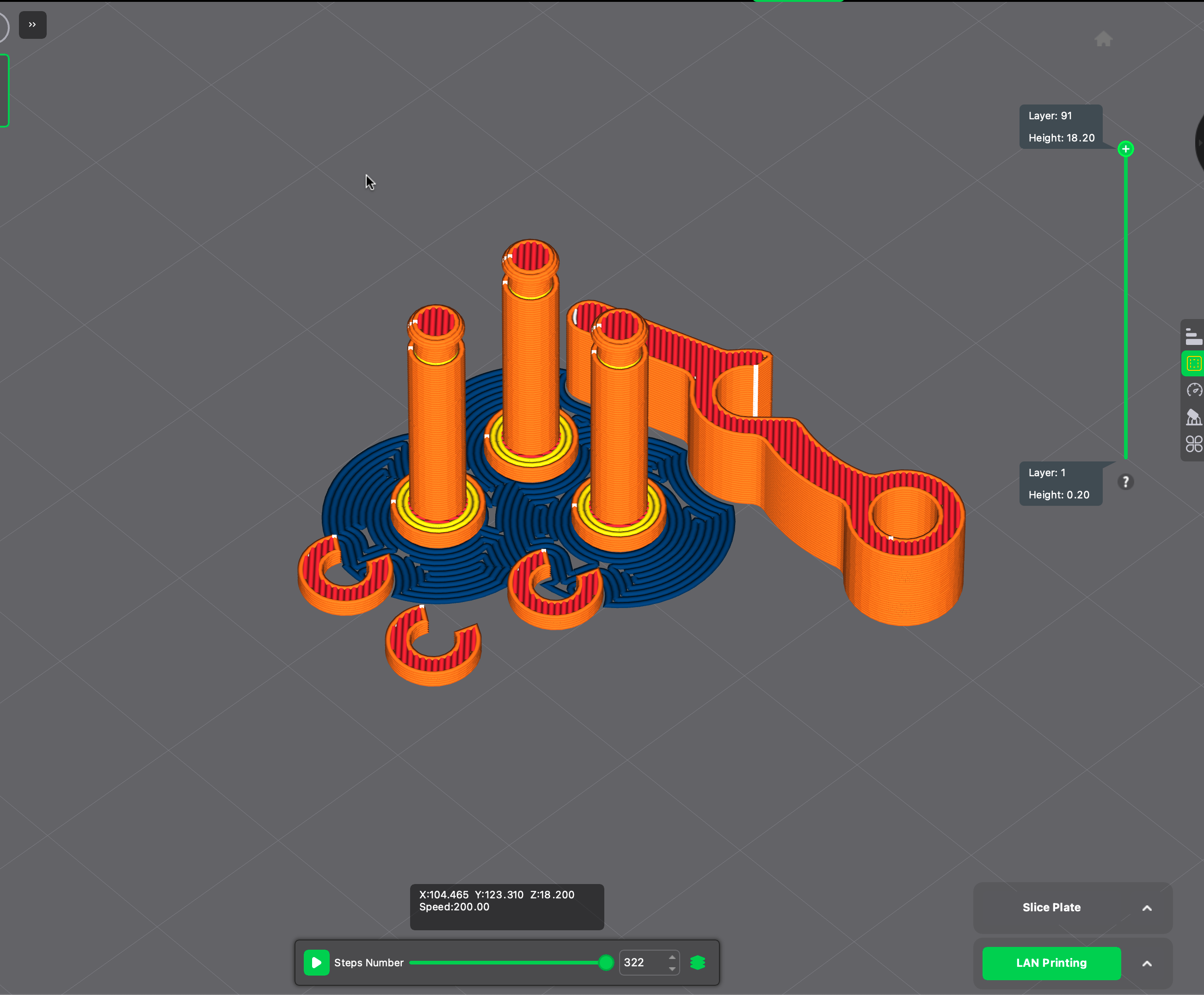This screenshot has height=995, width=1204.
Task: Select the nozzle extruder view icon
Action: (1194, 417)
